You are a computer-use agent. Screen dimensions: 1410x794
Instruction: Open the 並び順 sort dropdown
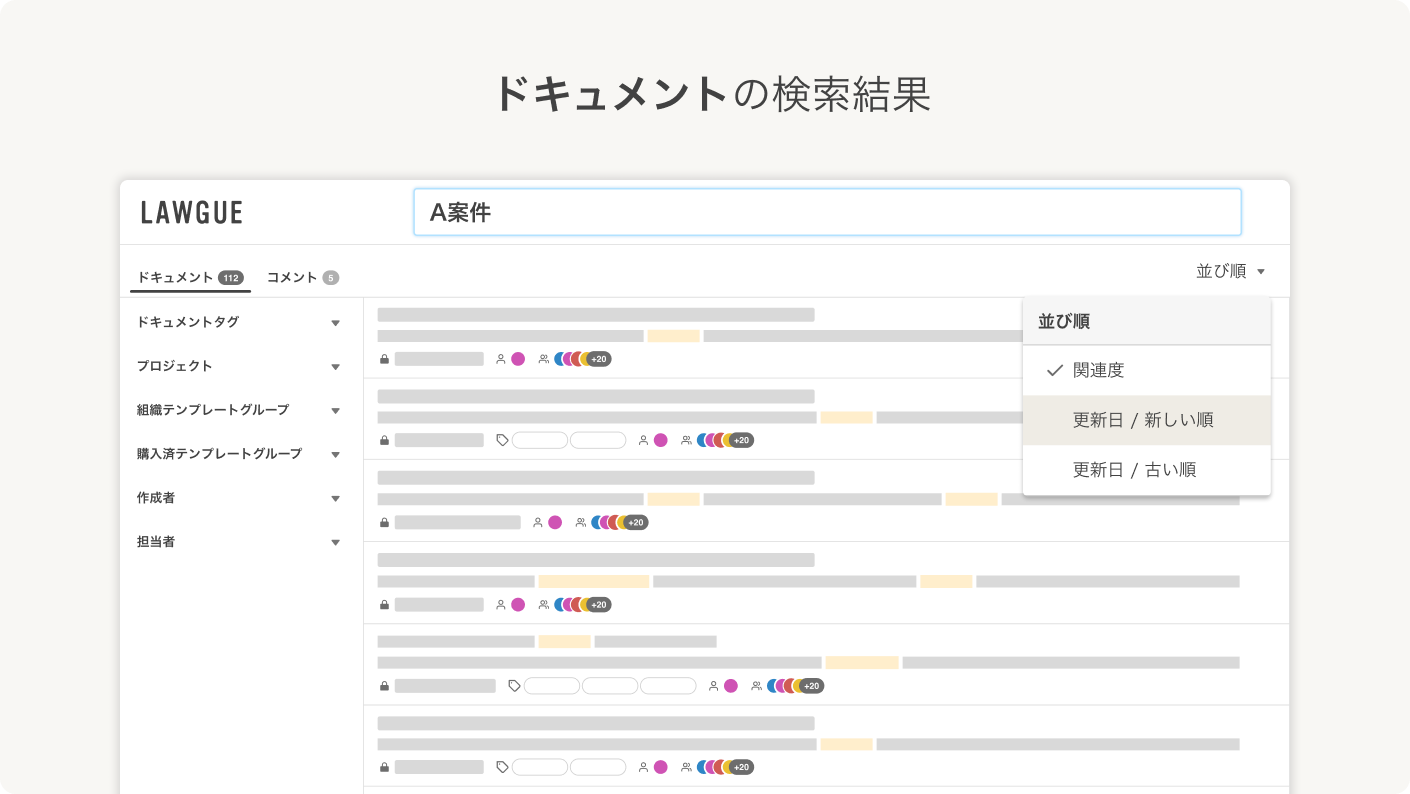[1231, 270]
